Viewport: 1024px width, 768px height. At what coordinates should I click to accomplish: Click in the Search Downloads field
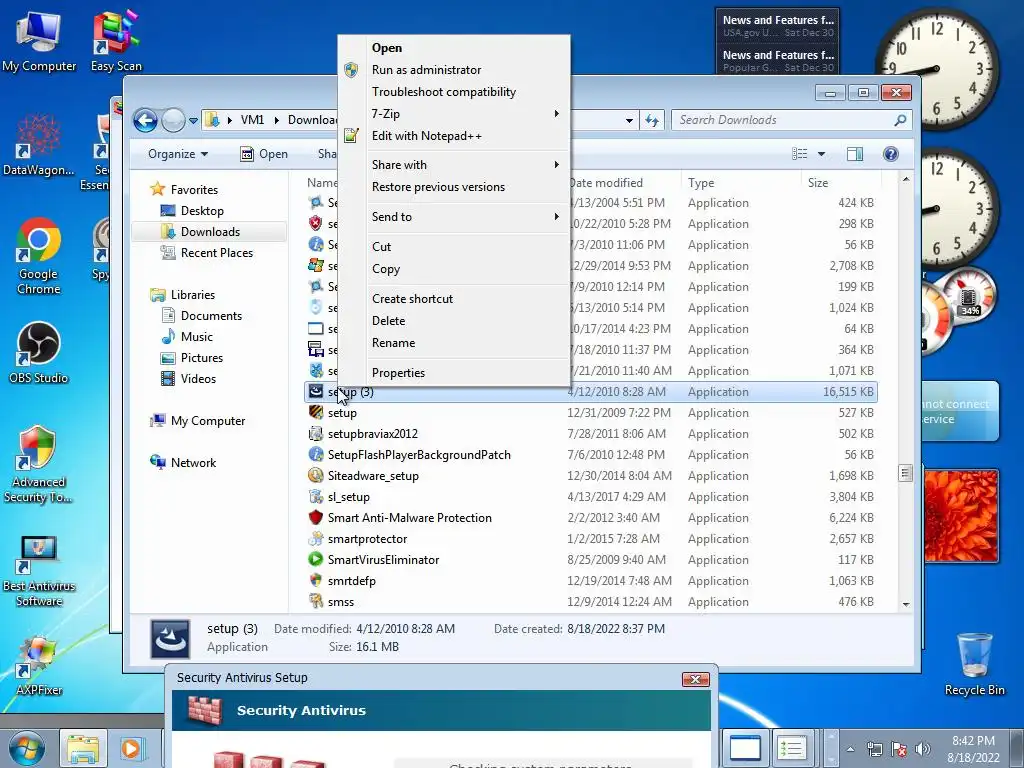pyautogui.click(x=784, y=120)
